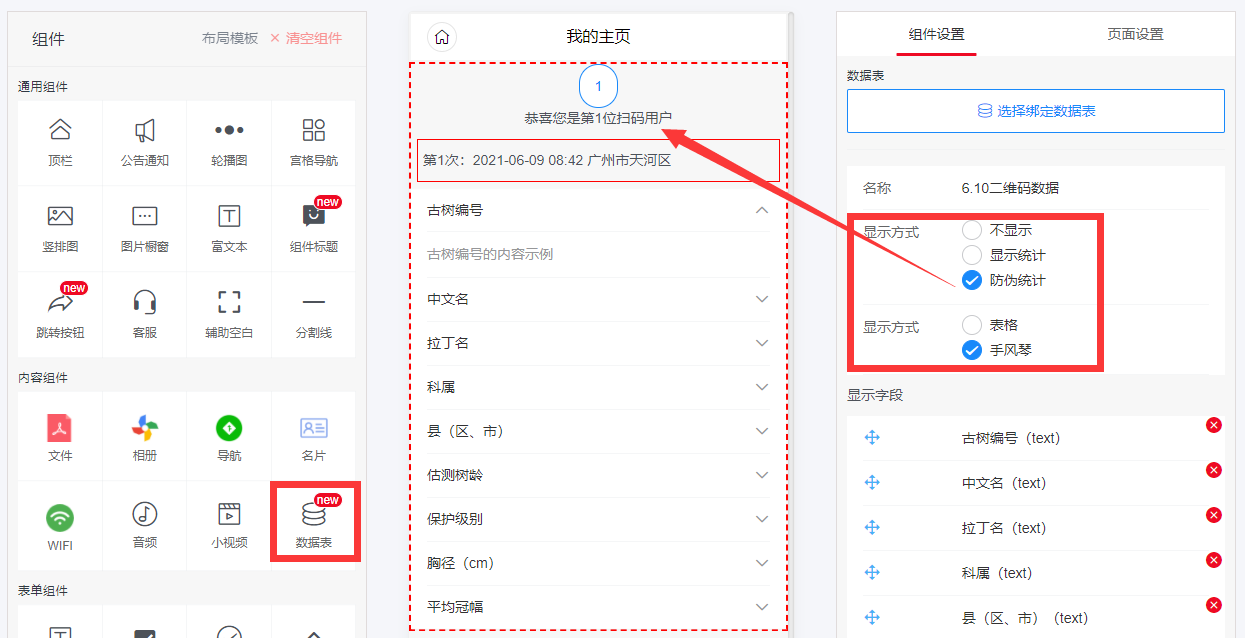Switch display mode to 表格
Image resolution: width=1245 pixels, height=638 pixels.
click(972, 325)
